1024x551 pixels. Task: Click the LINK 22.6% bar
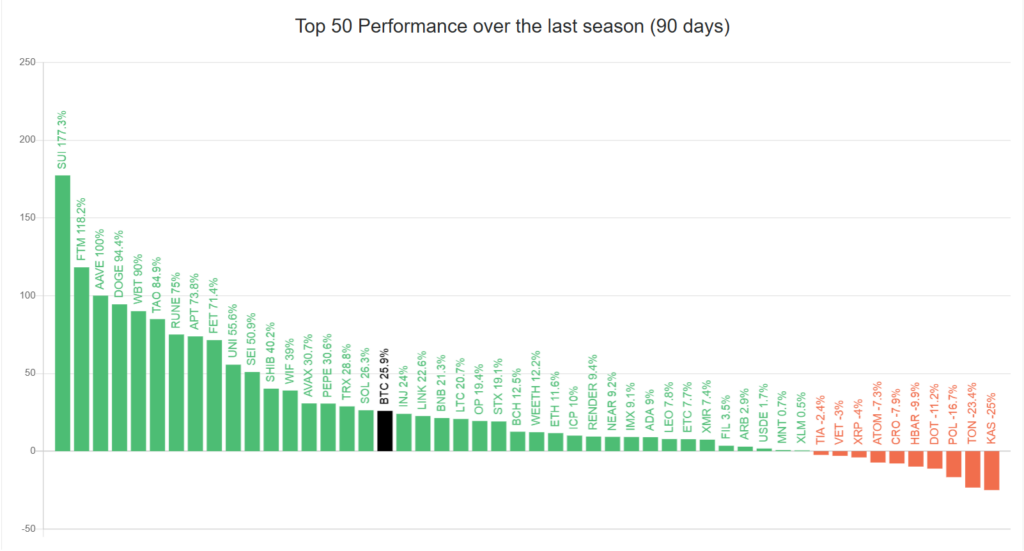[423, 434]
